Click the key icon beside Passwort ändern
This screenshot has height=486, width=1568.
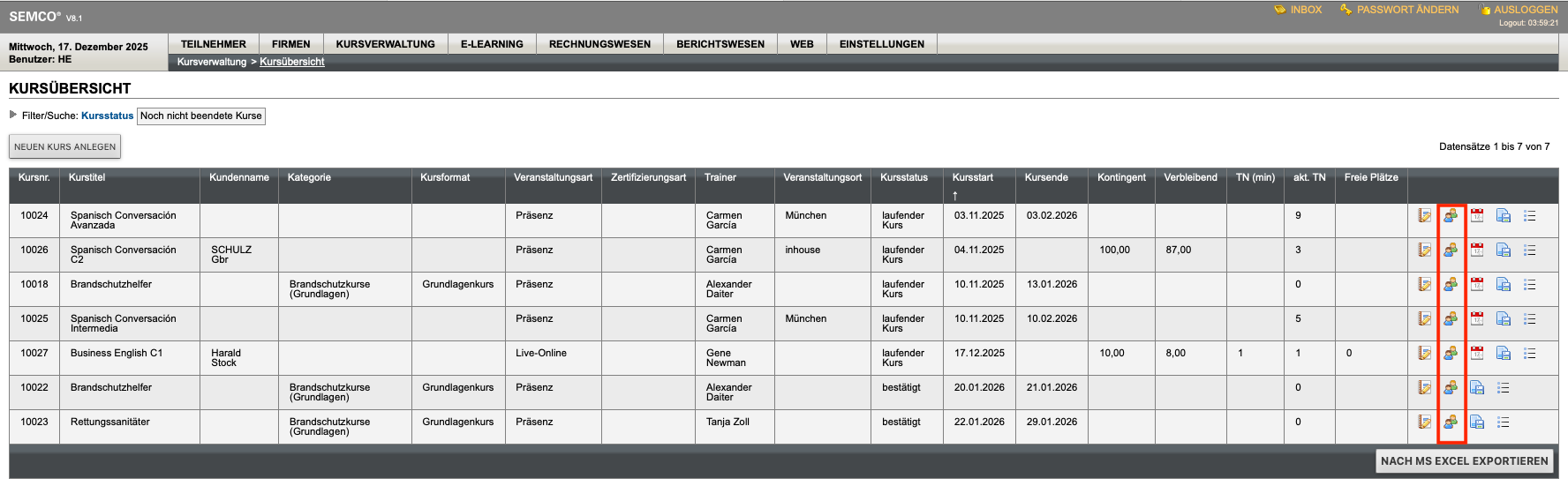pos(1346,10)
